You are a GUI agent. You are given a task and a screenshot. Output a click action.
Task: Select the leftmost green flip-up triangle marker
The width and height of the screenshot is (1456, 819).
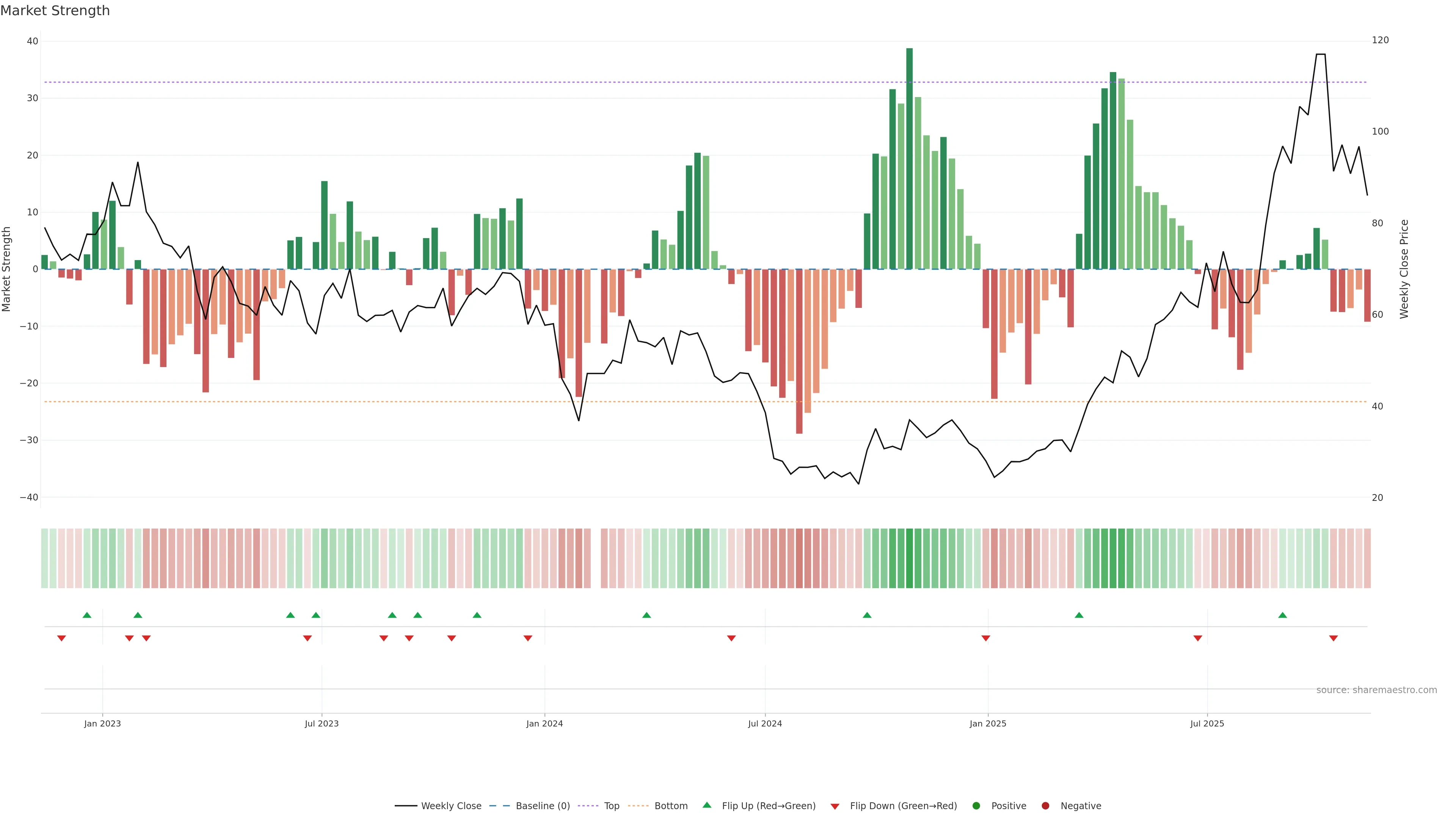tap(86, 615)
